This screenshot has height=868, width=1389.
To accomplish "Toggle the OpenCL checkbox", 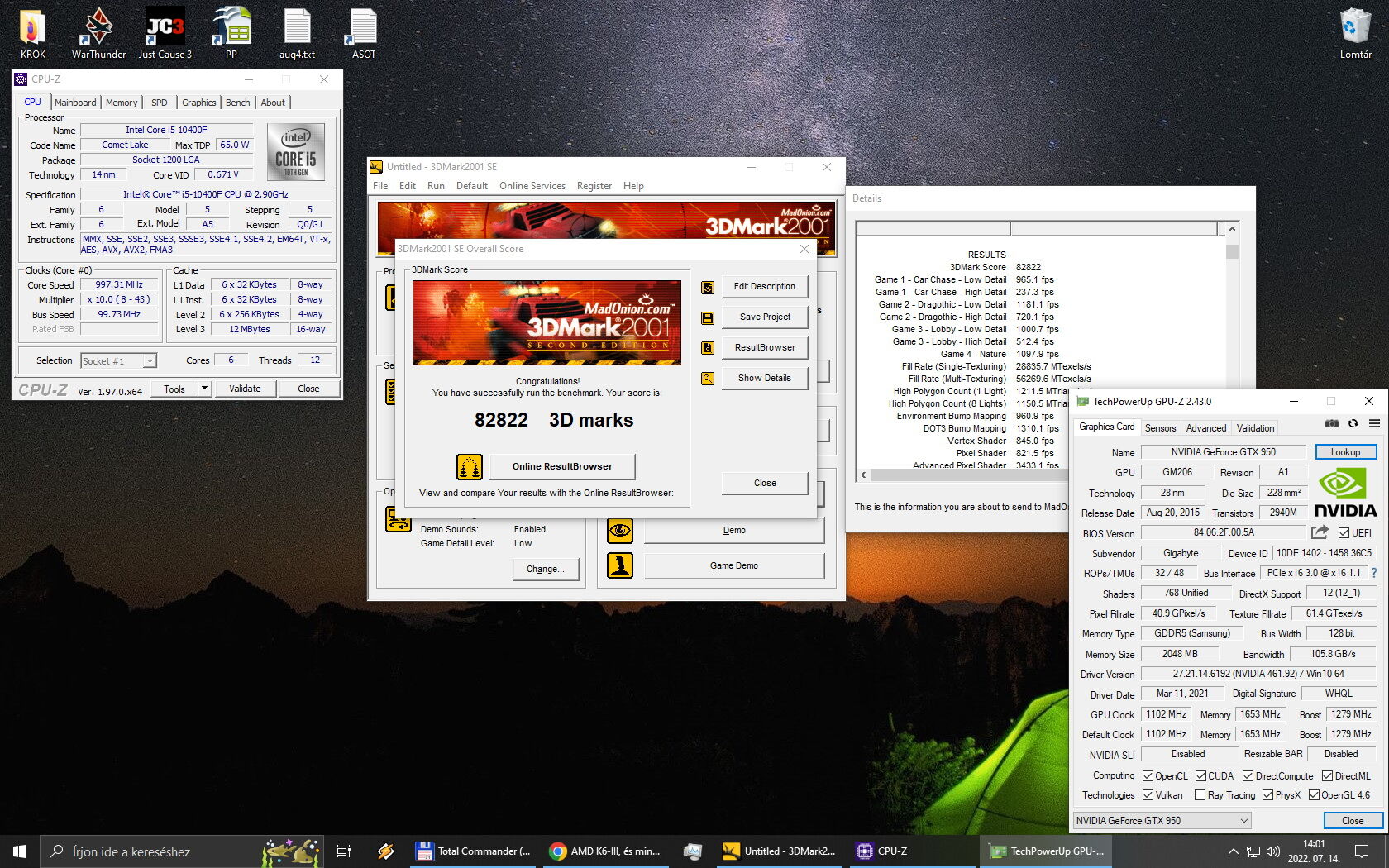I will point(1148,776).
